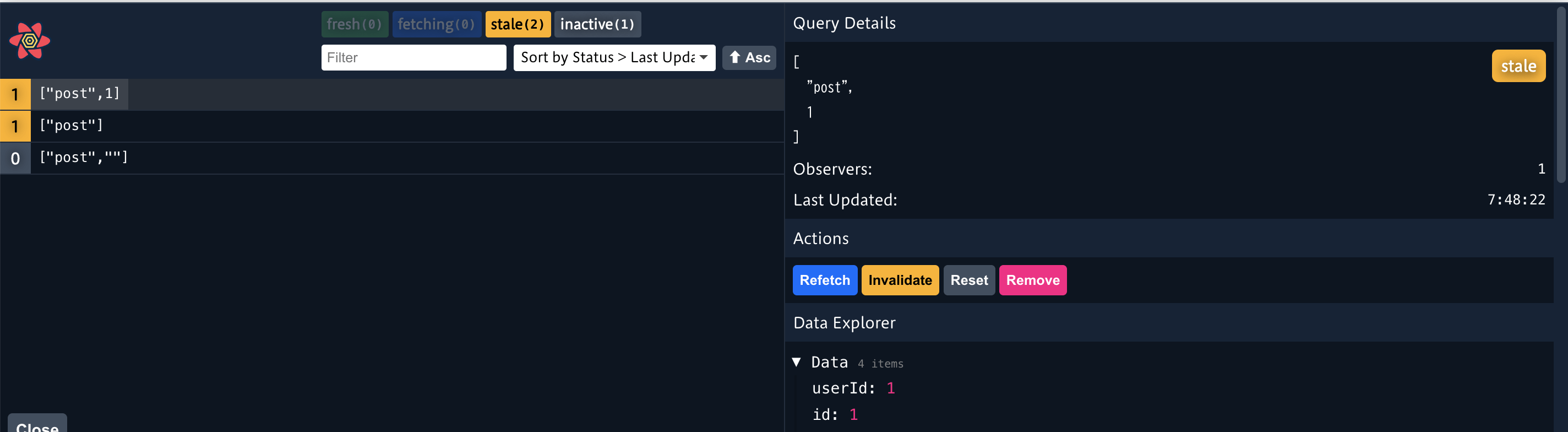
Task: Click the Invalidate action button
Action: (x=900, y=280)
